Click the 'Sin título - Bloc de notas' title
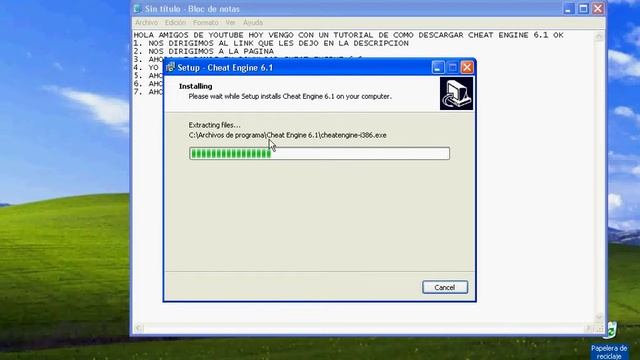 point(192,9)
